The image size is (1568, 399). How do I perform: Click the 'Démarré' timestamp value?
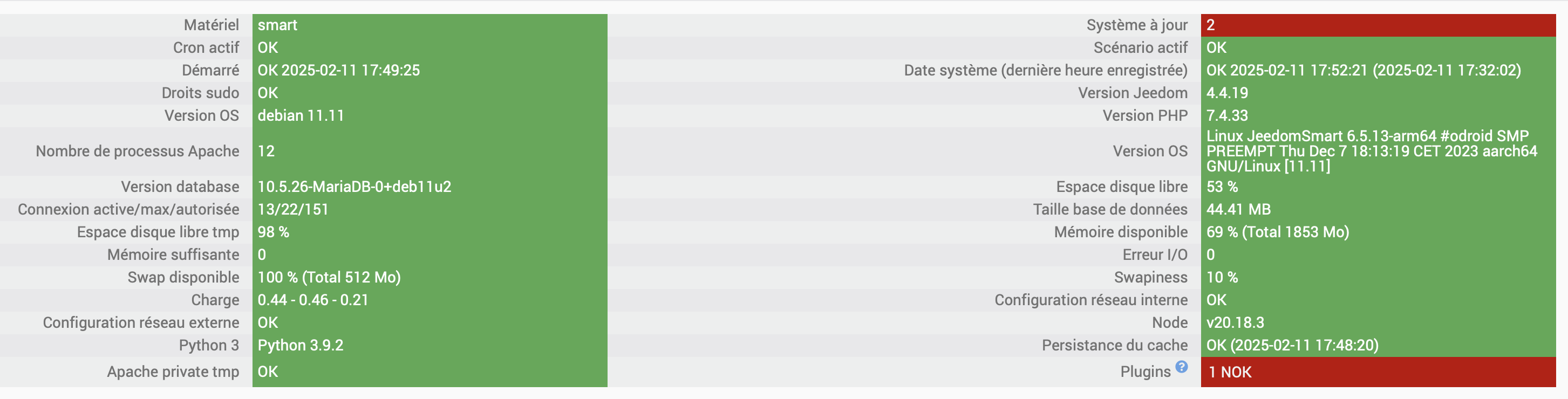(x=338, y=71)
